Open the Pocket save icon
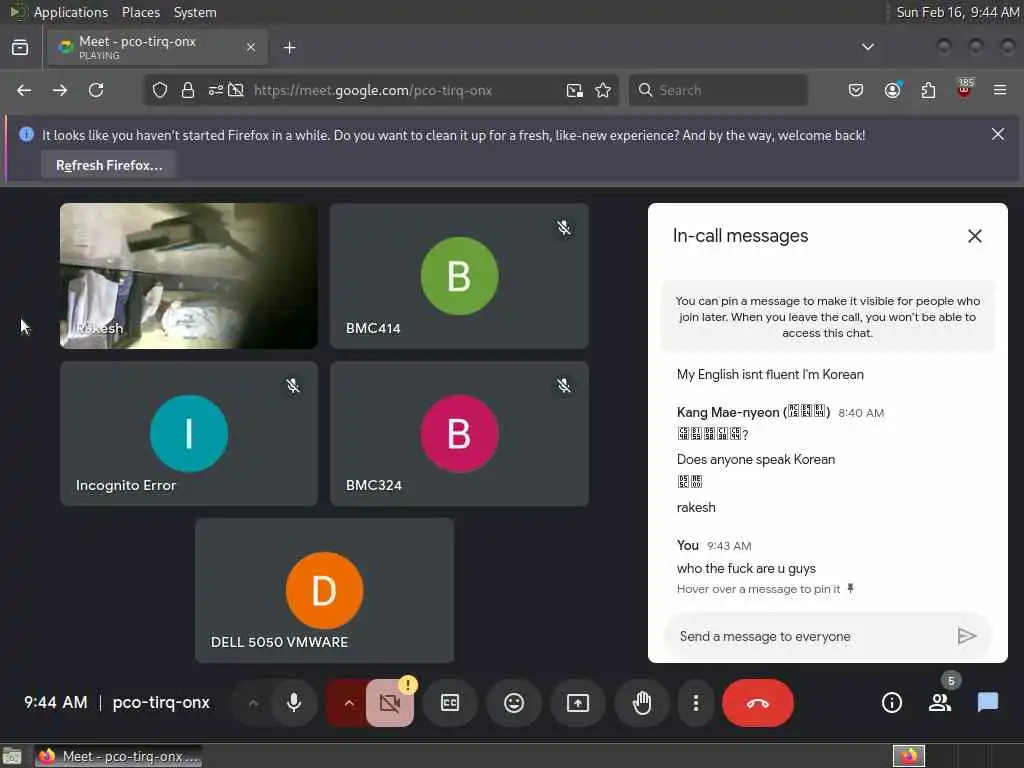The image size is (1024, 768). point(856,90)
